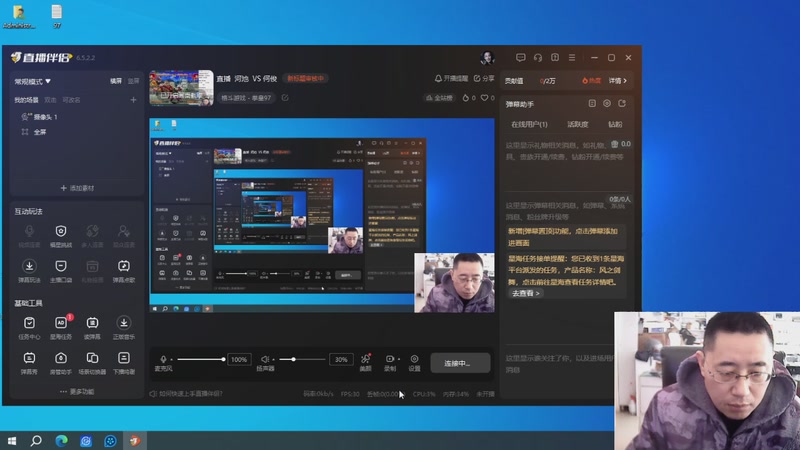The width and height of the screenshot is (800, 450).
Task: Open the 下播谢谢 end-stream thanks tool
Action: click(123, 363)
